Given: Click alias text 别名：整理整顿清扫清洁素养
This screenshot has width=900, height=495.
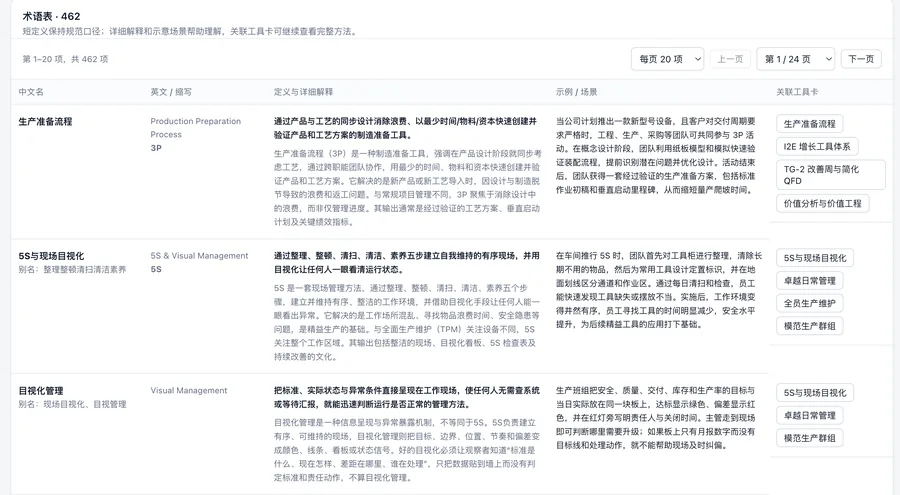Looking at the screenshot, I should pos(72,269).
